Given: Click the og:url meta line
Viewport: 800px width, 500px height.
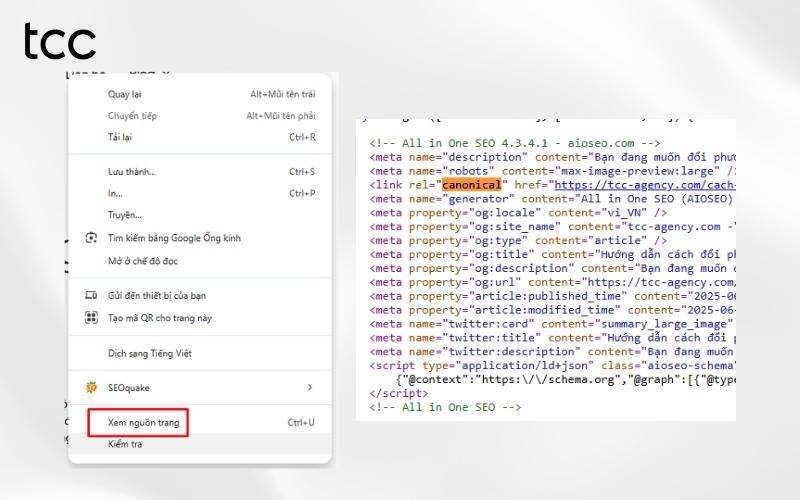Looking at the screenshot, I should pos(553,282).
